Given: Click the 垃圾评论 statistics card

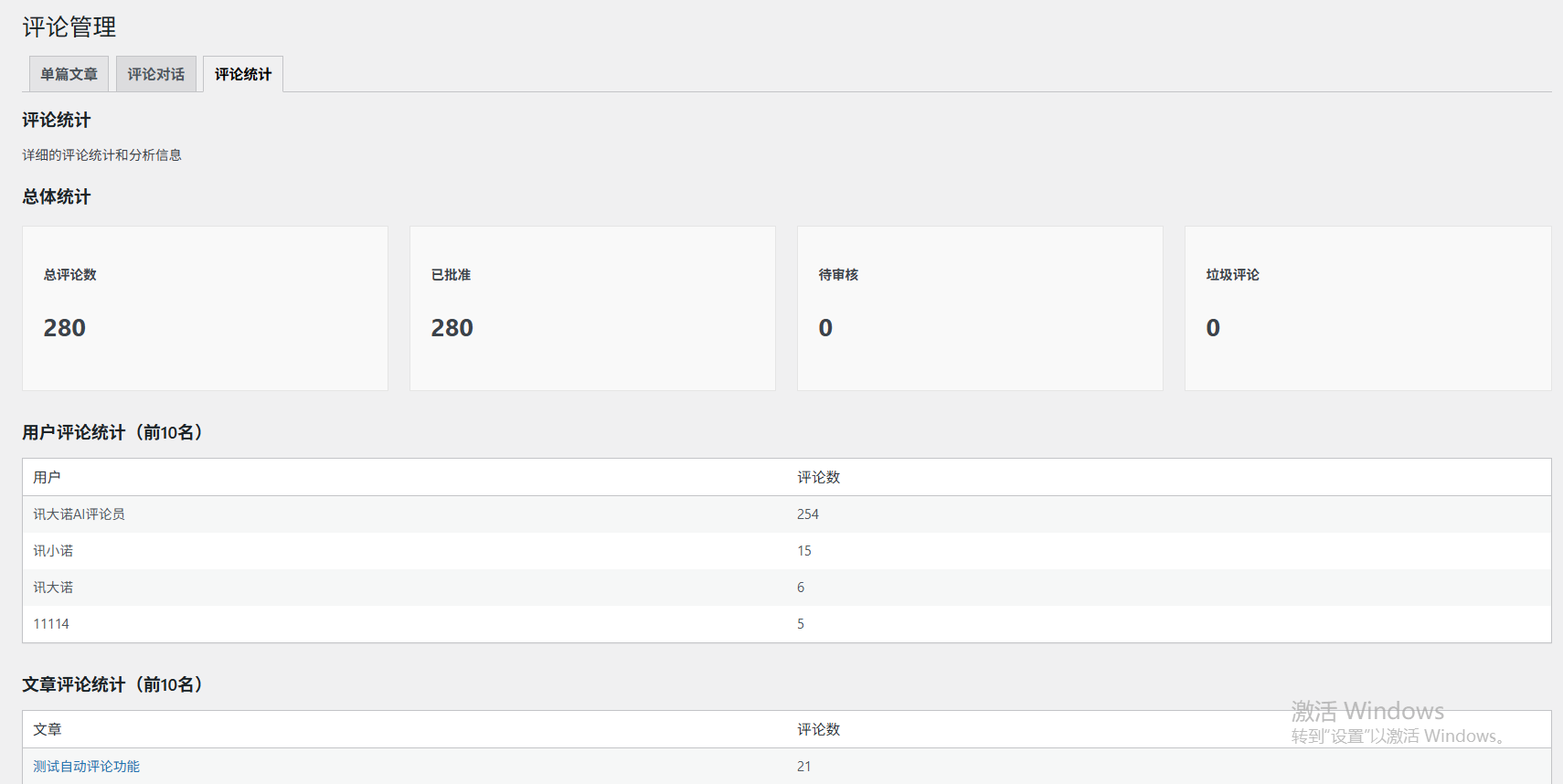Looking at the screenshot, I should point(1367,308).
